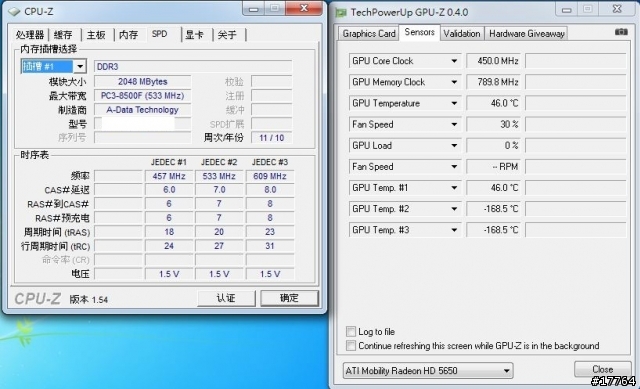Viewport: 640px width, 389px height.
Task: Click the tRC value 31 cell
Action: point(270,246)
